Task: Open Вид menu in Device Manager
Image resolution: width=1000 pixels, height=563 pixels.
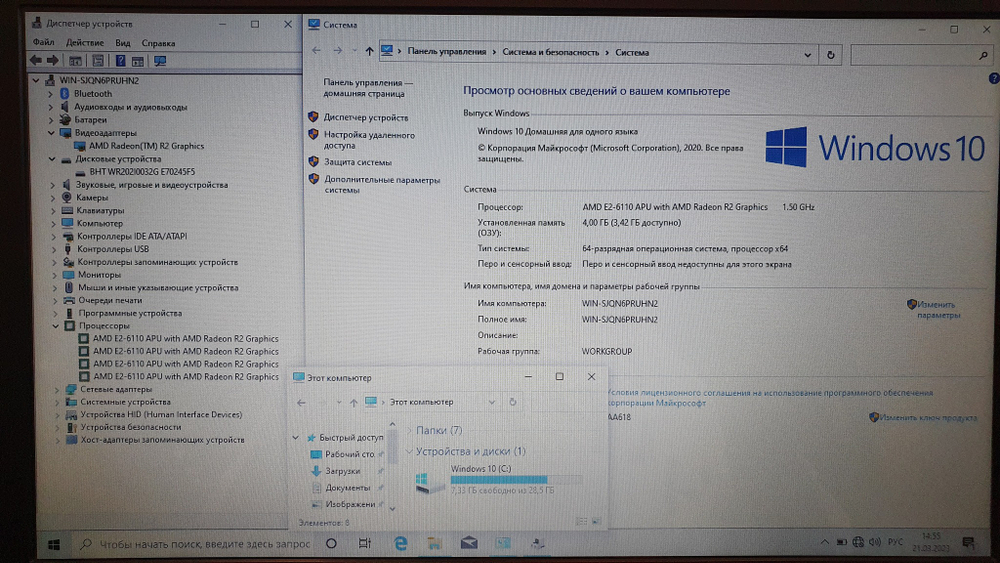Action: pos(122,43)
